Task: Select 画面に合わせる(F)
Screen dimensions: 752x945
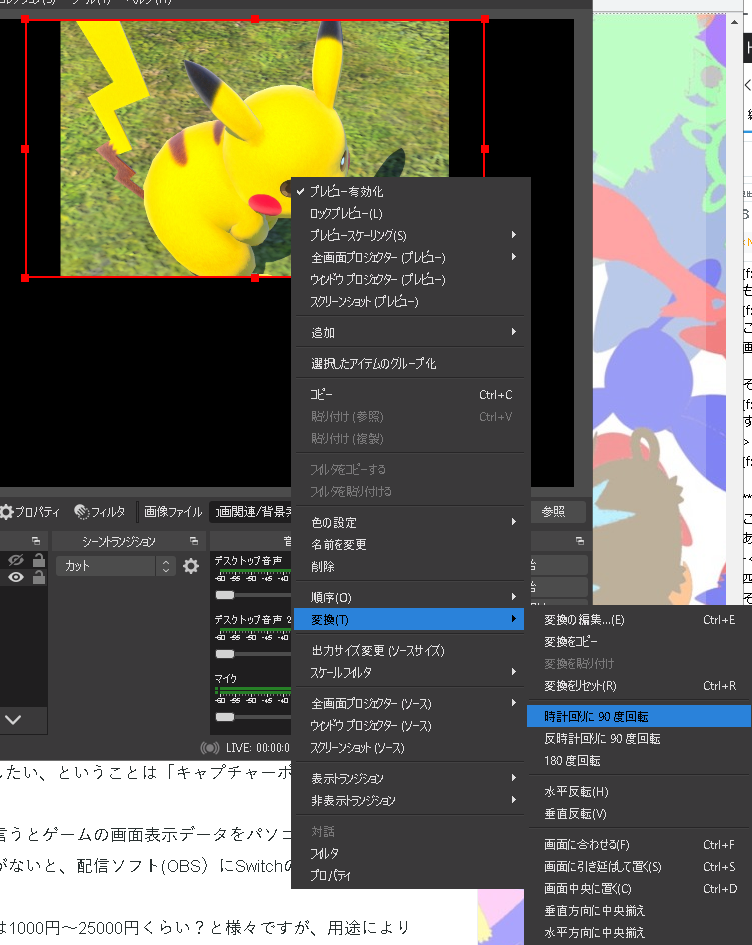Action: [x=639, y=844]
